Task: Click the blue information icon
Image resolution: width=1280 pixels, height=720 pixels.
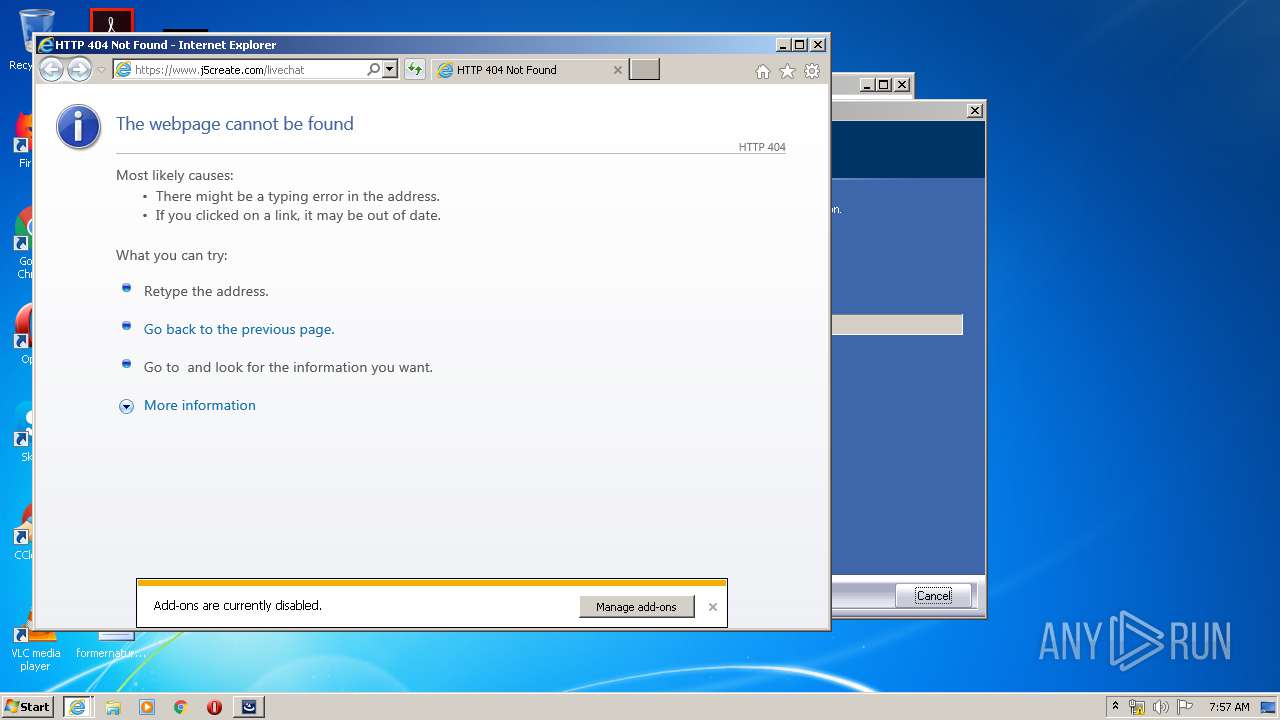Action: [78, 127]
